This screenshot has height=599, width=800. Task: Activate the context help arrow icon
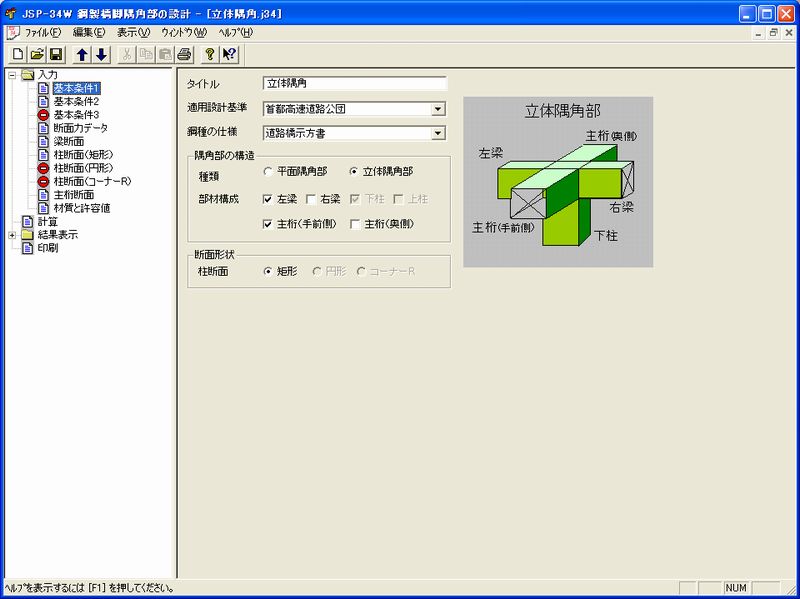230,57
